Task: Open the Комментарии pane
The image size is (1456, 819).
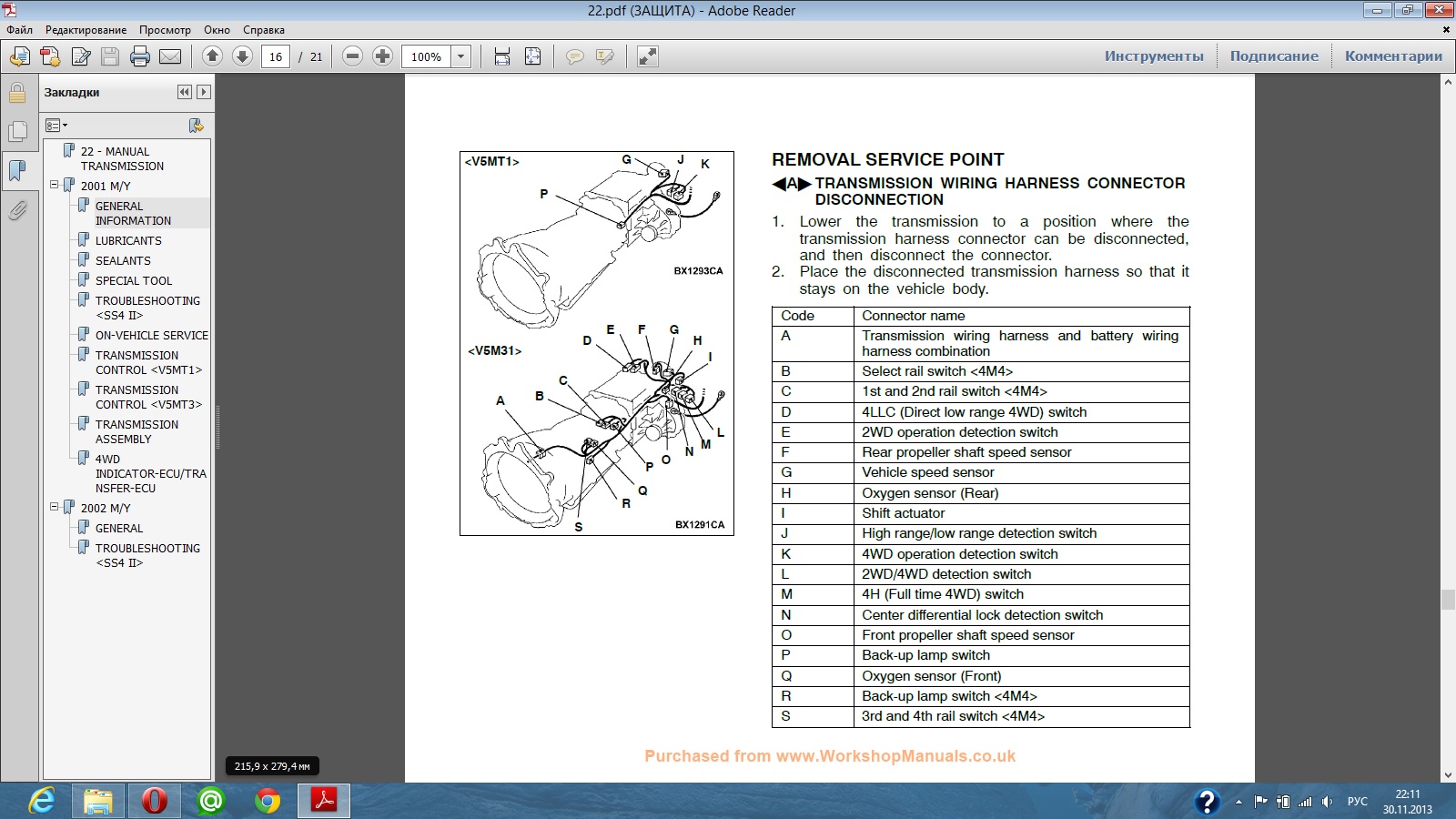Action: coord(1393,56)
